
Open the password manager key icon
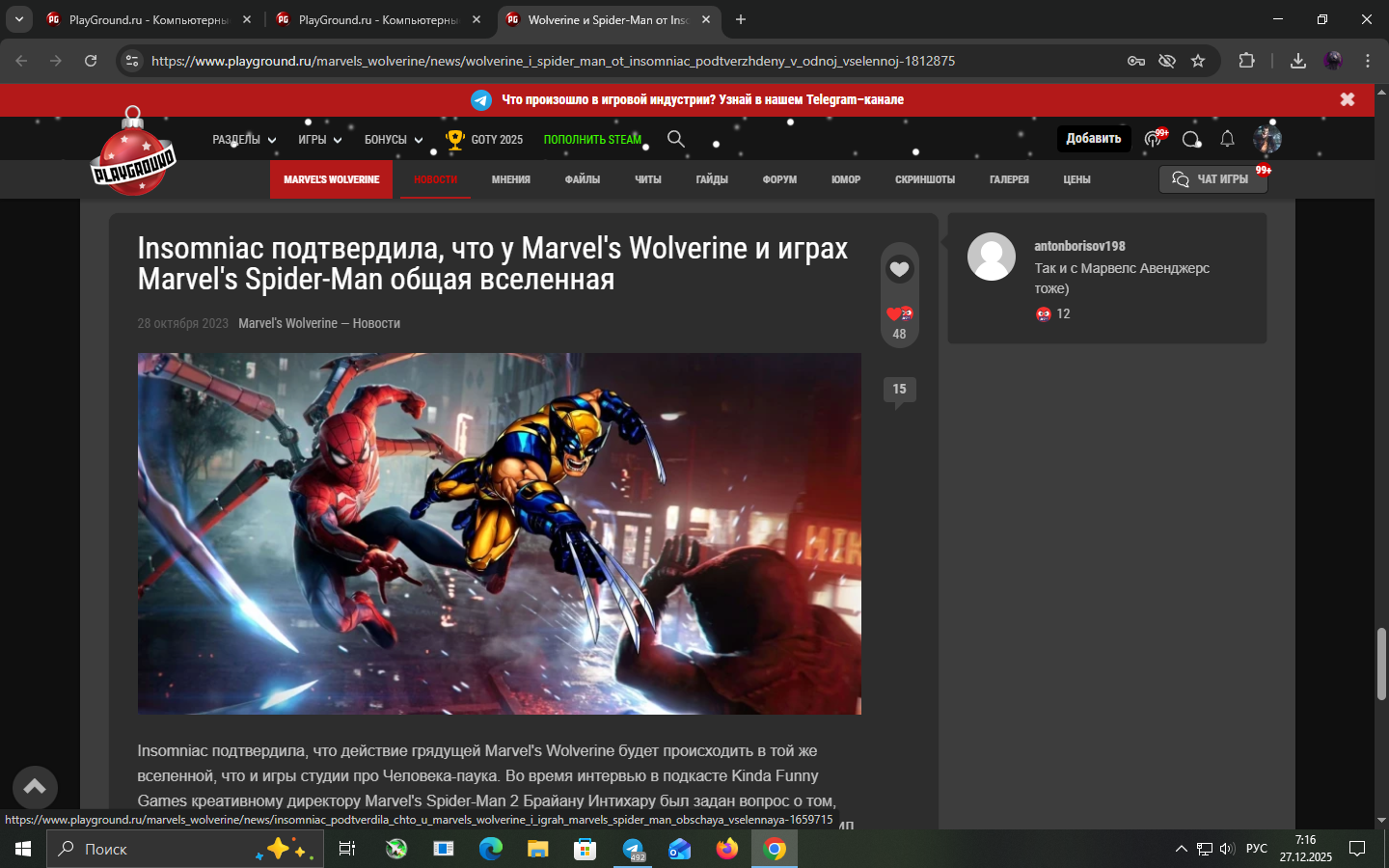(1136, 61)
